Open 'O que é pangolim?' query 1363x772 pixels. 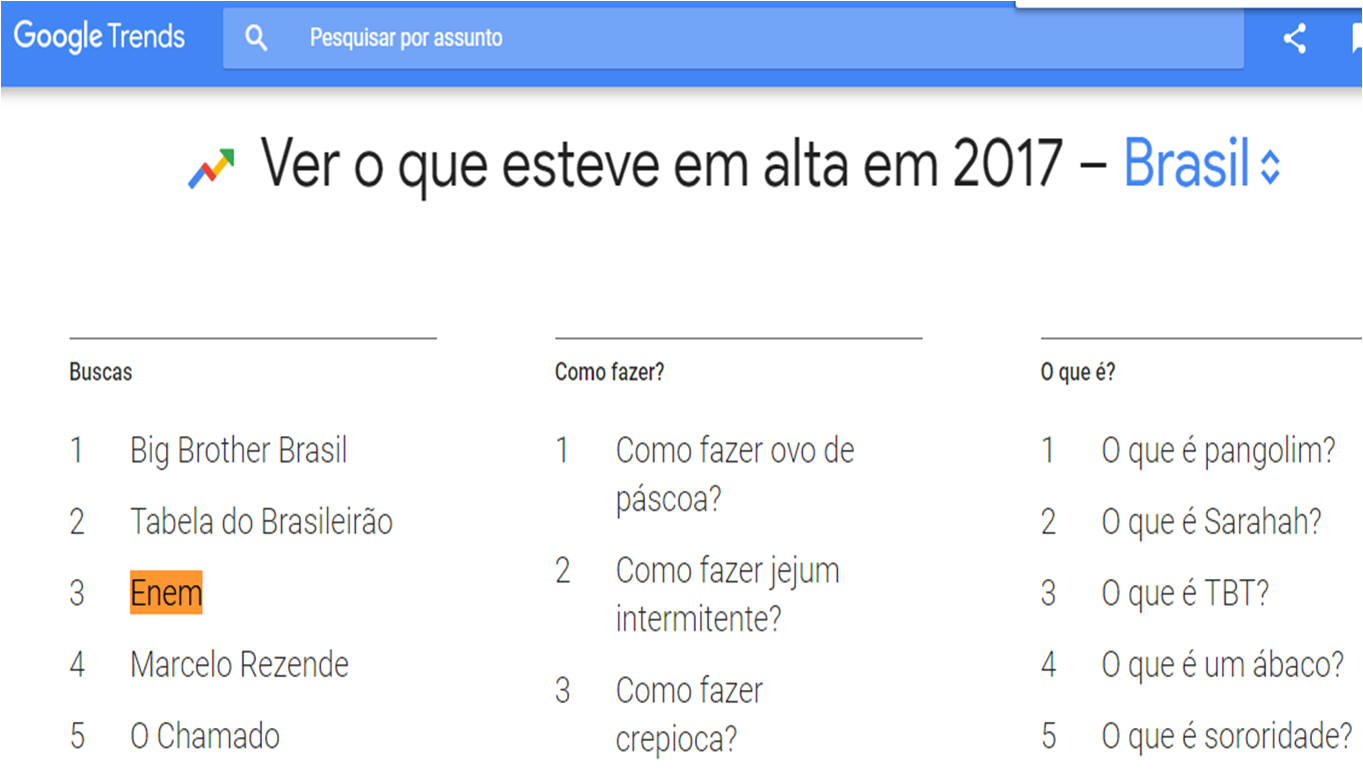point(1218,451)
